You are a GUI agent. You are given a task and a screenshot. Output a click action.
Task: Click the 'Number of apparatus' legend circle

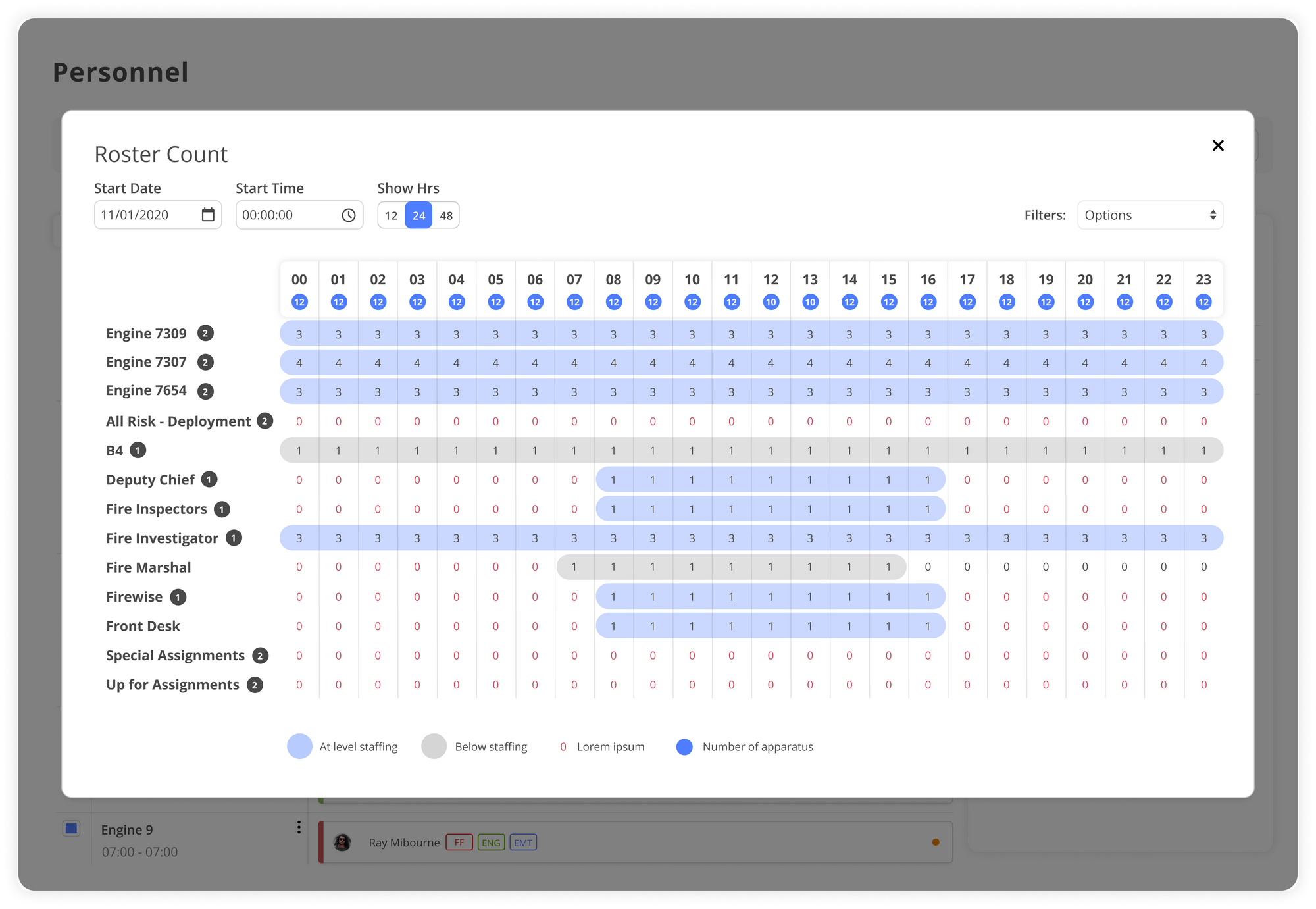(x=684, y=746)
